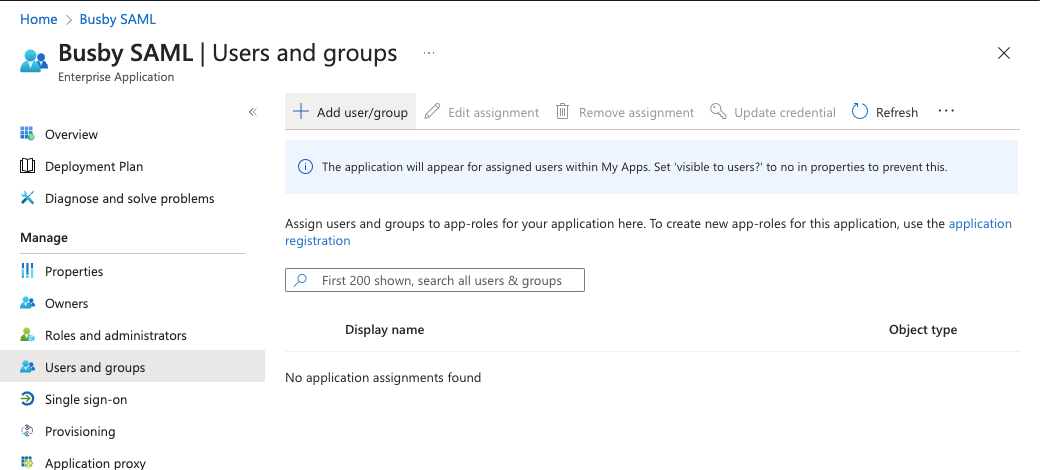Screen dimensions: 1040x470
Task: Collapse the sidebar with the double chevron
Action: [x=253, y=112]
